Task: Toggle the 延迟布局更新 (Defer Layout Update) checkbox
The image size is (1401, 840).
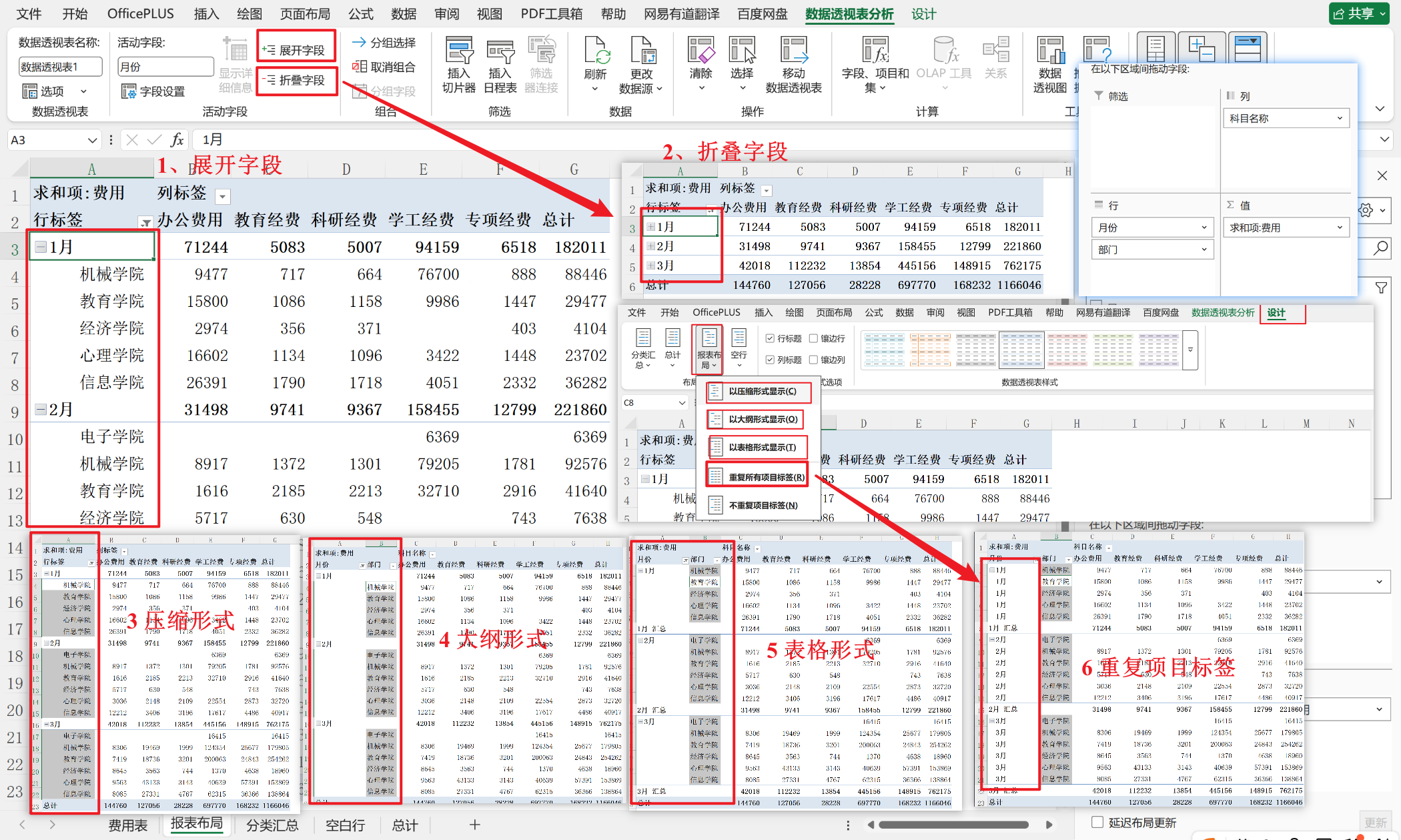Action: point(1097,821)
